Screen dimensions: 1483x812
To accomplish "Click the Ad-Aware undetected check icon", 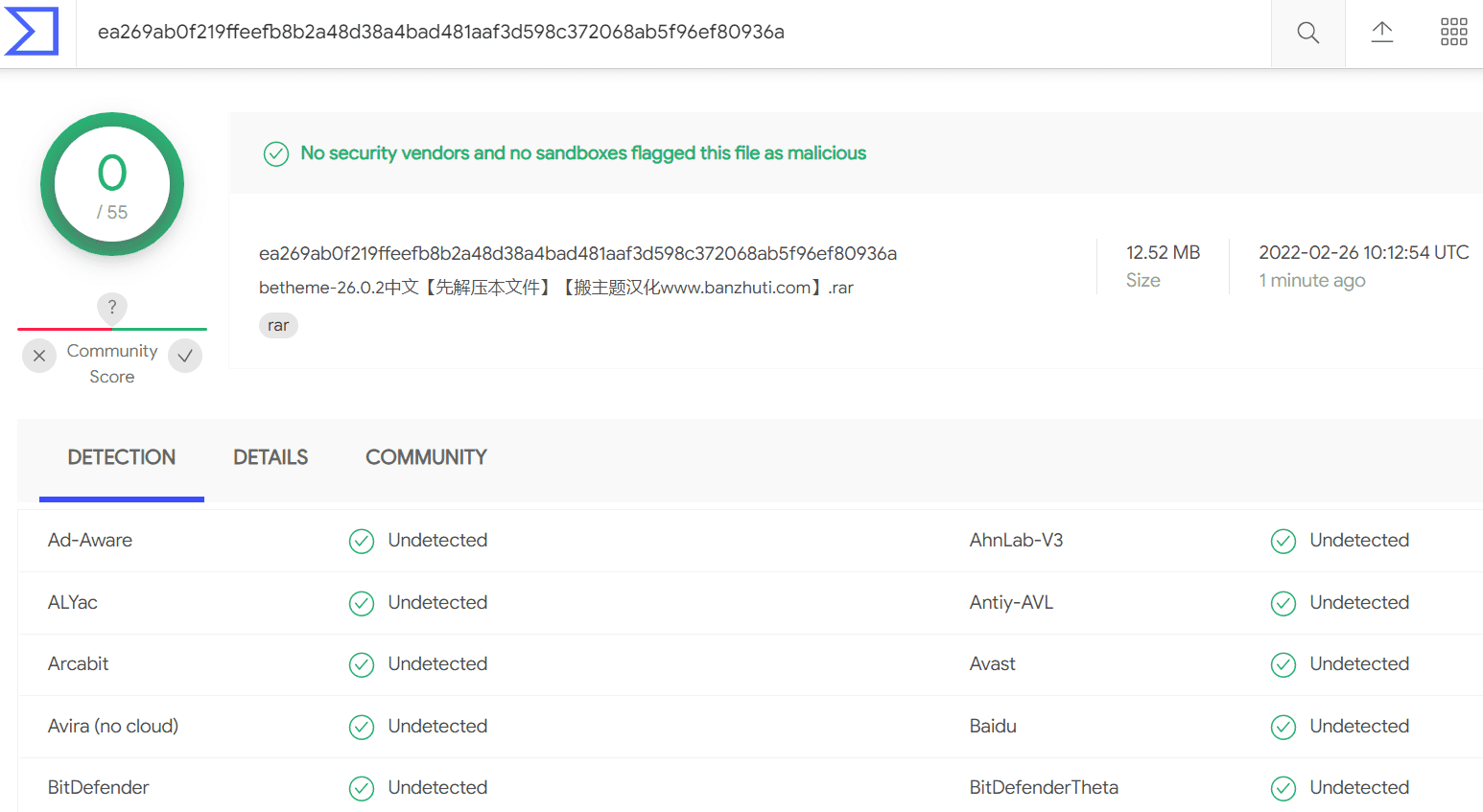I will coord(362,542).
